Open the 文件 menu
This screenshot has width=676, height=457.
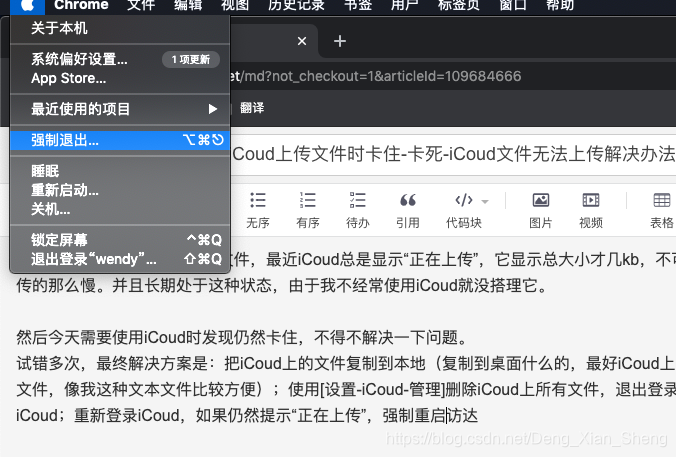pos(141,5)
